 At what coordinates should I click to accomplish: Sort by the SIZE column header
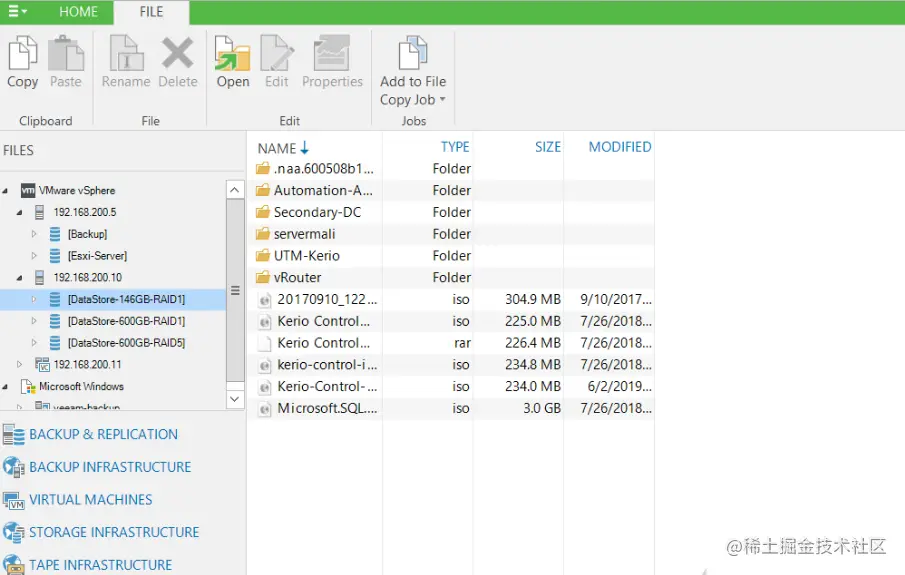548,147
